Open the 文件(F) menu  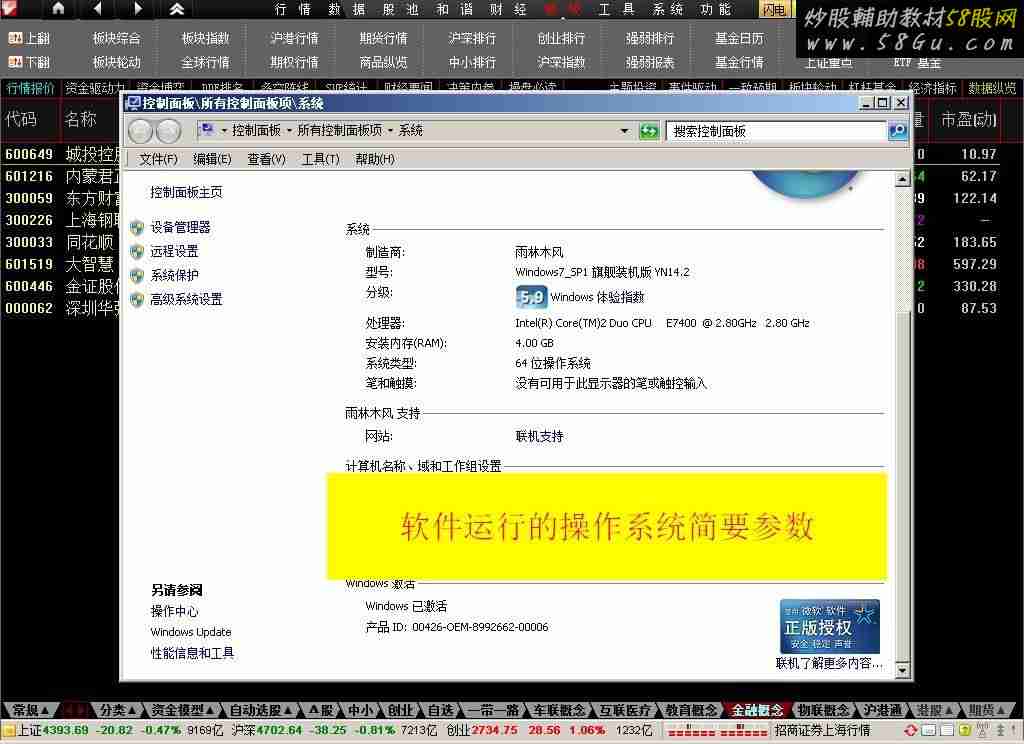click(158, 159)
